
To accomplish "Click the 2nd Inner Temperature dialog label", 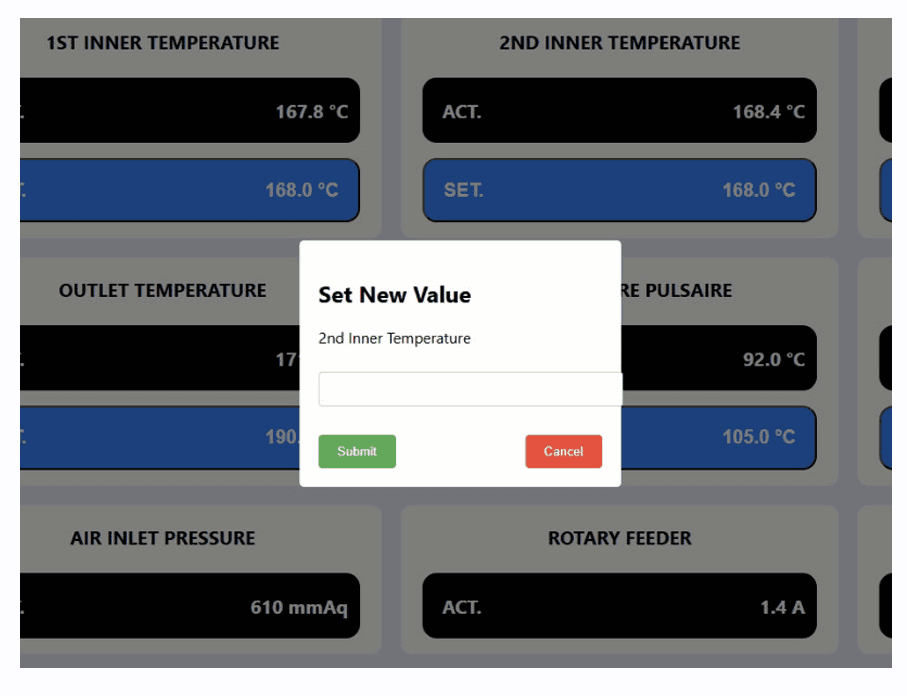I will click(x=394, y=339).
